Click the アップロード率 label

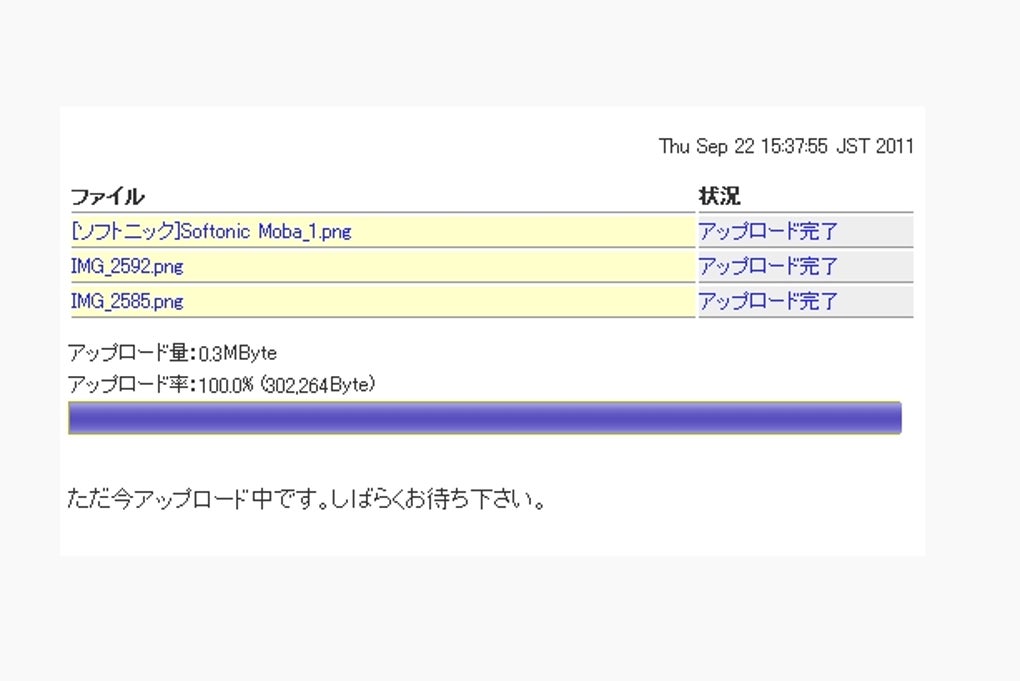pyautogui.click(x=129, y=384)
